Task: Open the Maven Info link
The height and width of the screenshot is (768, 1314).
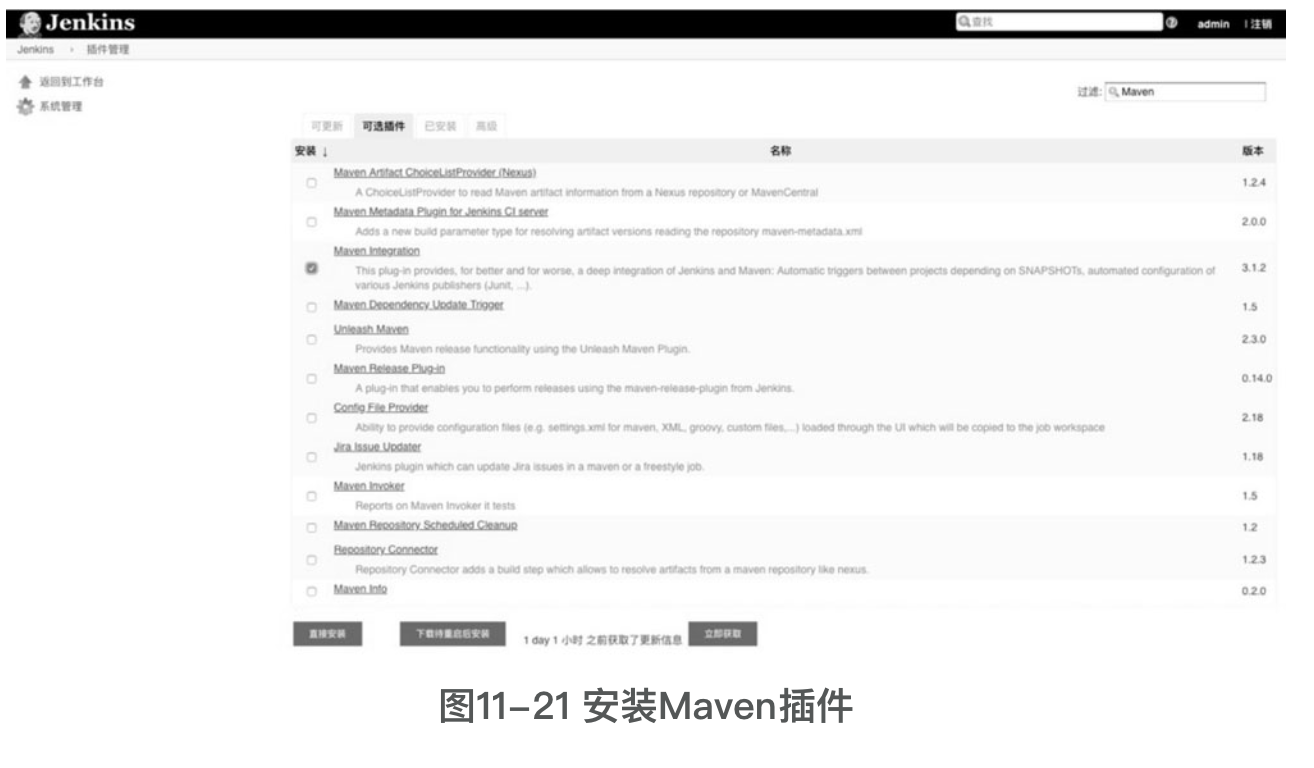Action: pos(360,589)
